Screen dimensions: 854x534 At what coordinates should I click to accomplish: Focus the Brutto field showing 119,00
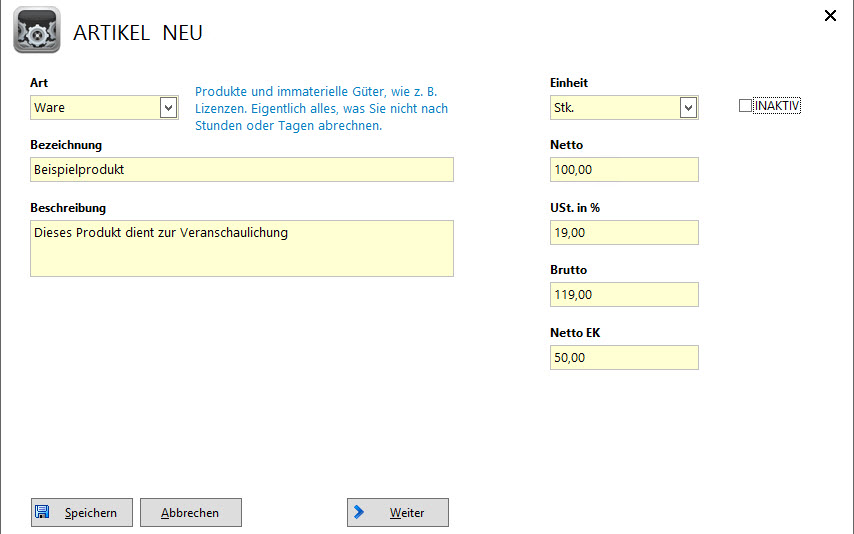pos(624,295)
